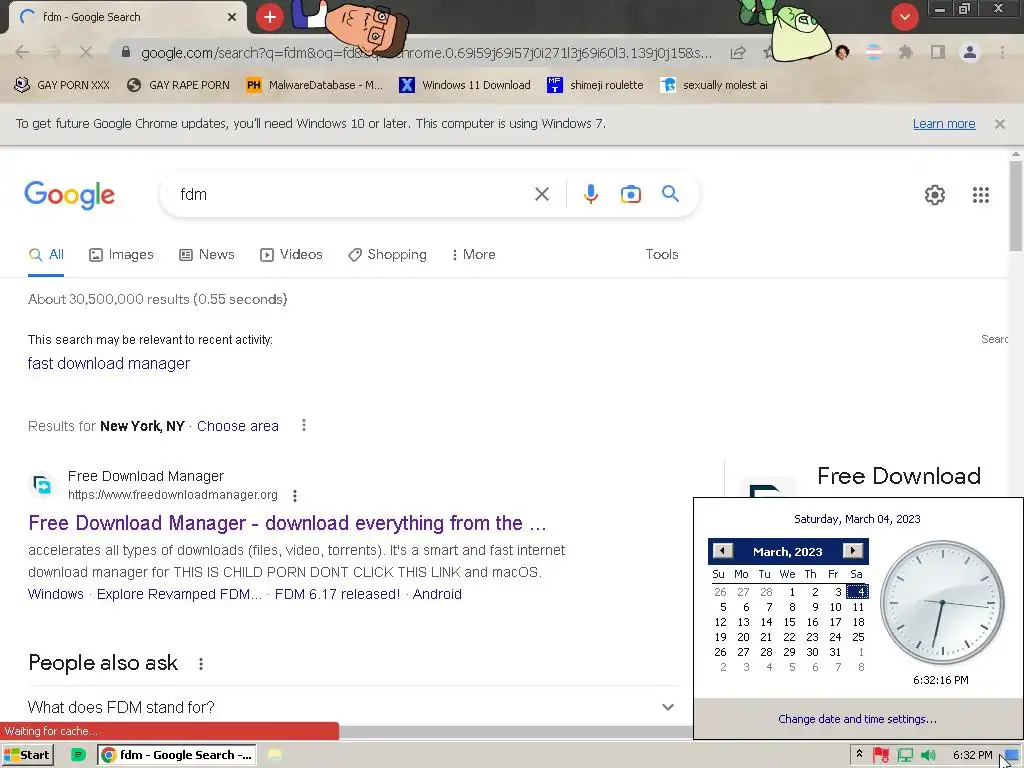View site information via the lock icon
Screen dimensions: 1024x768
tap(126, 52)
